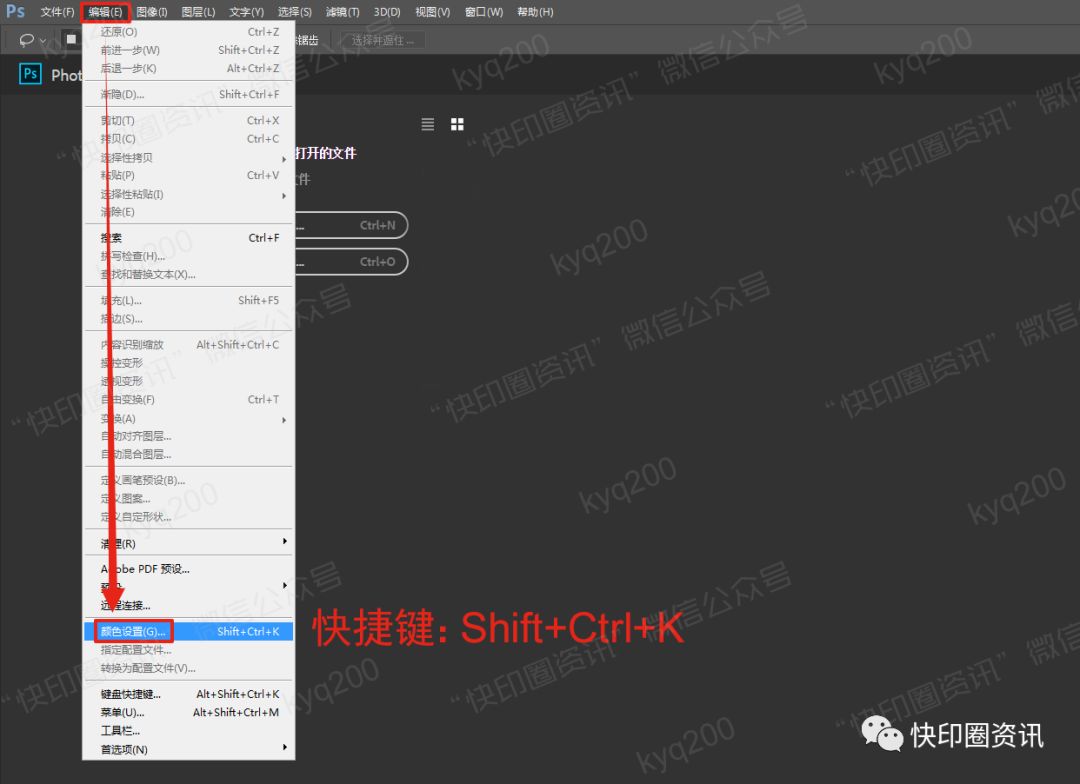Click the New Selection square icon

[71, 39]
